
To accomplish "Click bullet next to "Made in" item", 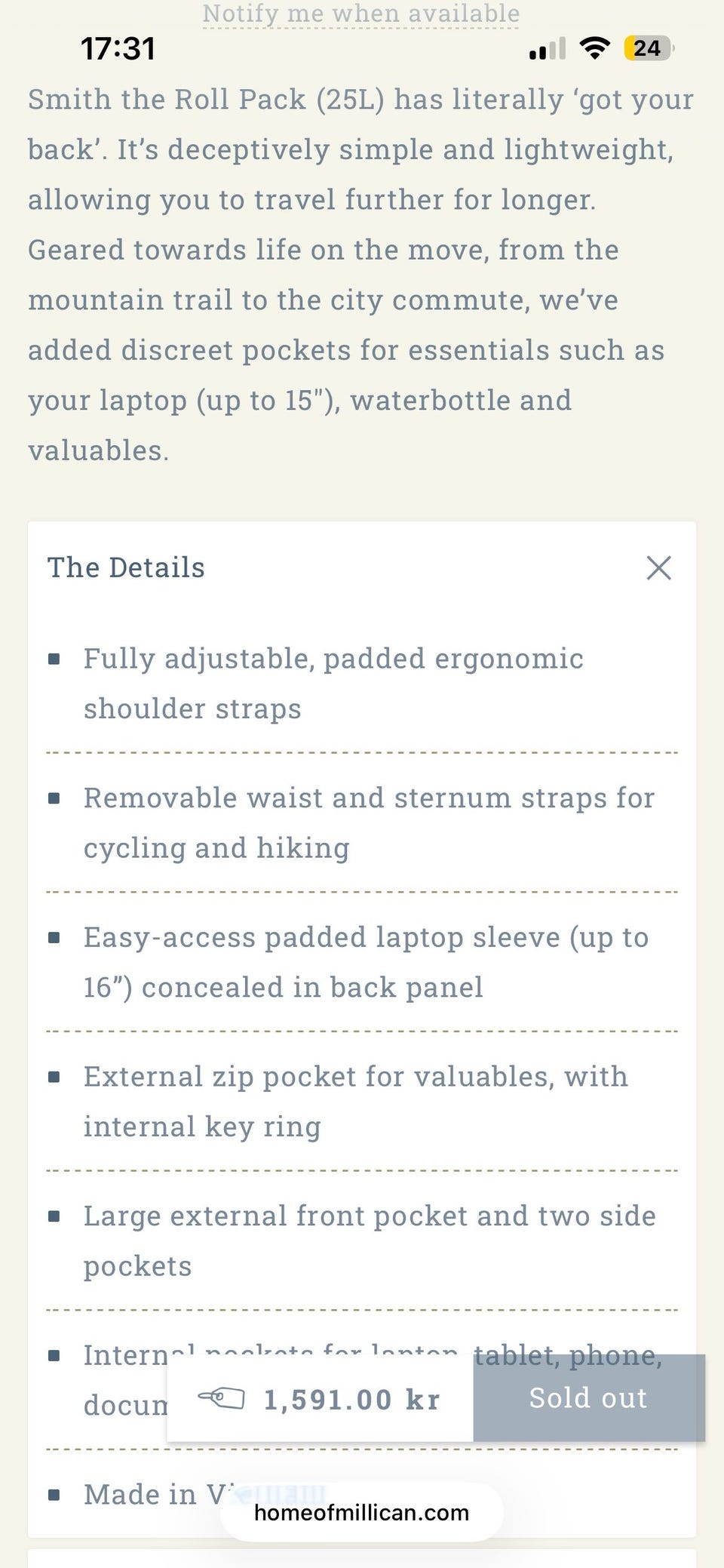I will pos(54,1495).
